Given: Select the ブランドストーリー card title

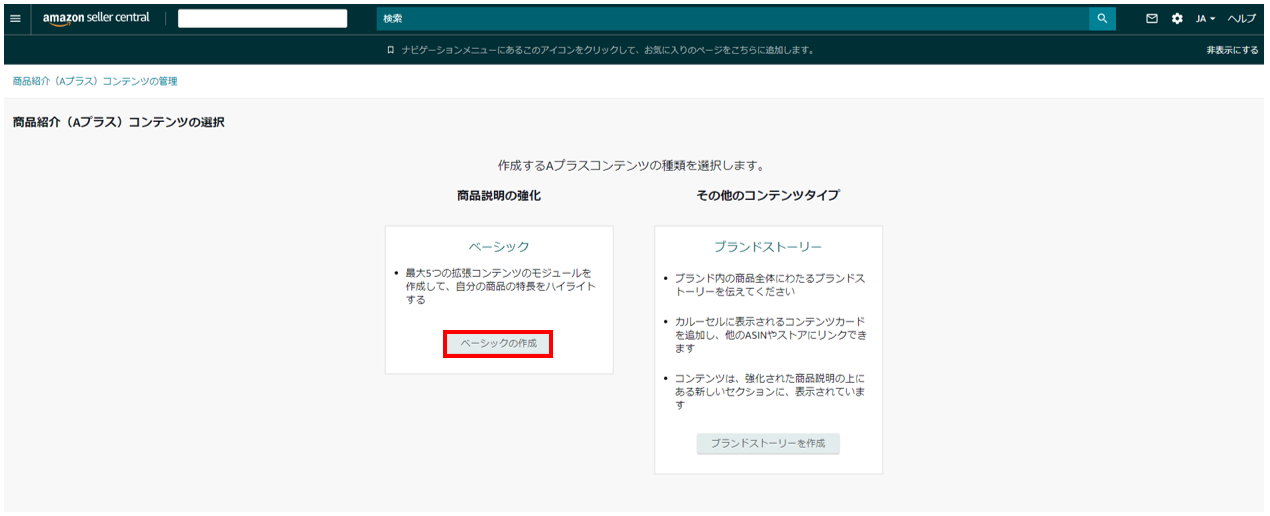Looking at the screenshot, I should tap(768, 246).
